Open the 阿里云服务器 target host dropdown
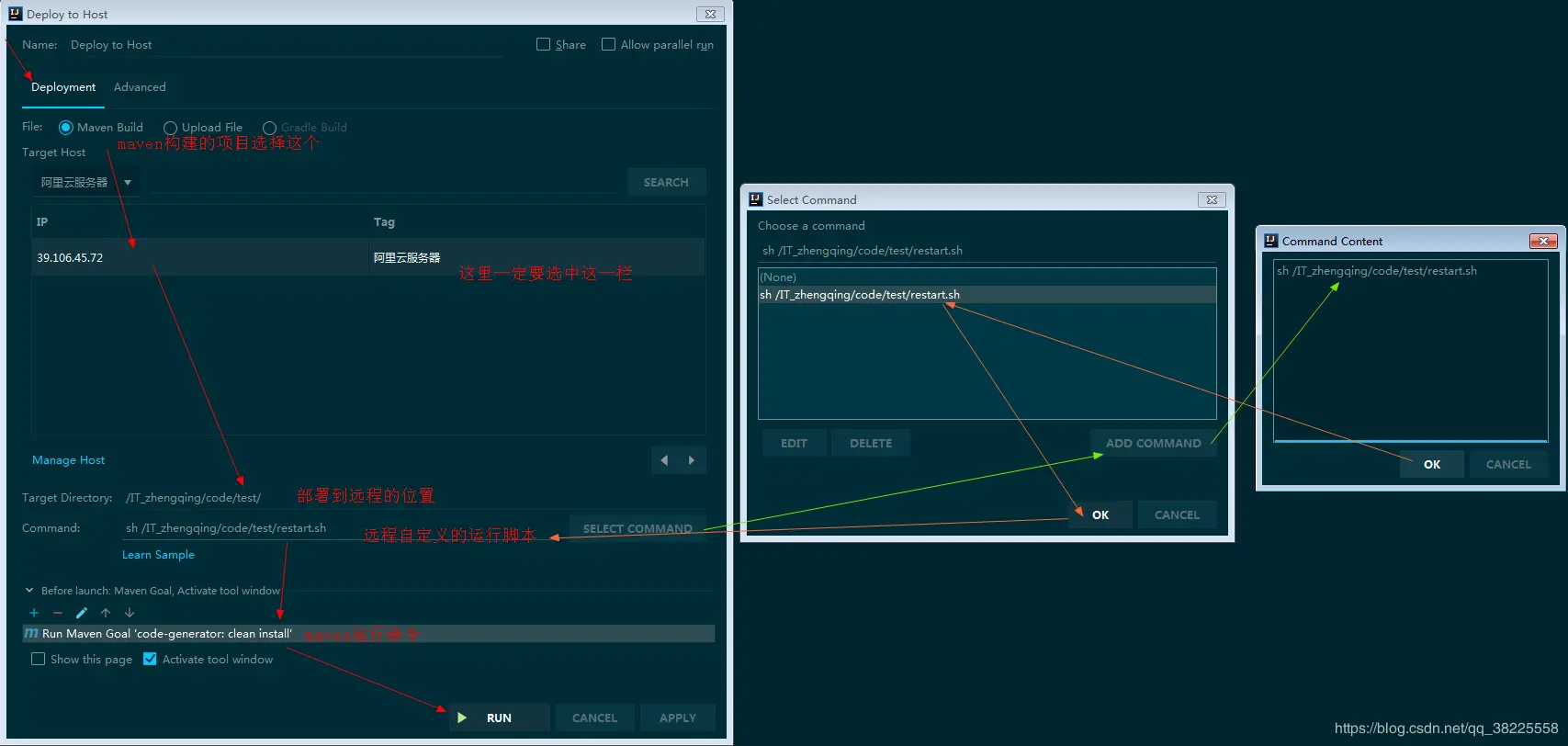The height and width of the screenshot is (746, 1568). (x=85, y=182)
